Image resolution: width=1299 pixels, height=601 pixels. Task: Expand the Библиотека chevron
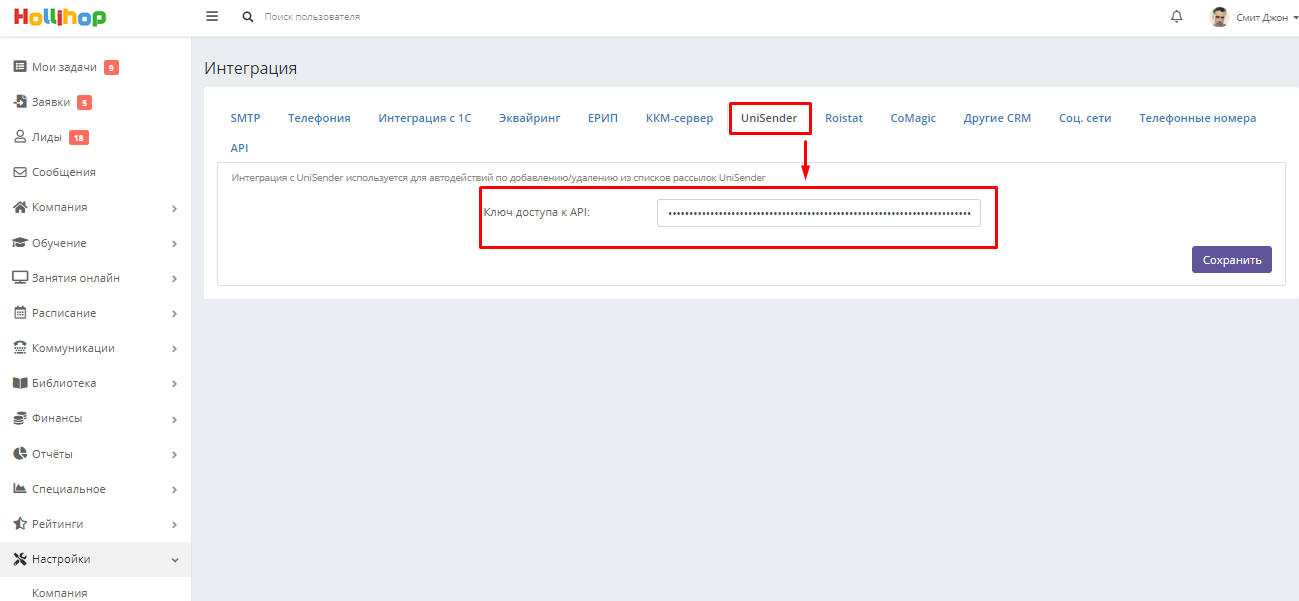pyautogui.click(x=174, y=384)
